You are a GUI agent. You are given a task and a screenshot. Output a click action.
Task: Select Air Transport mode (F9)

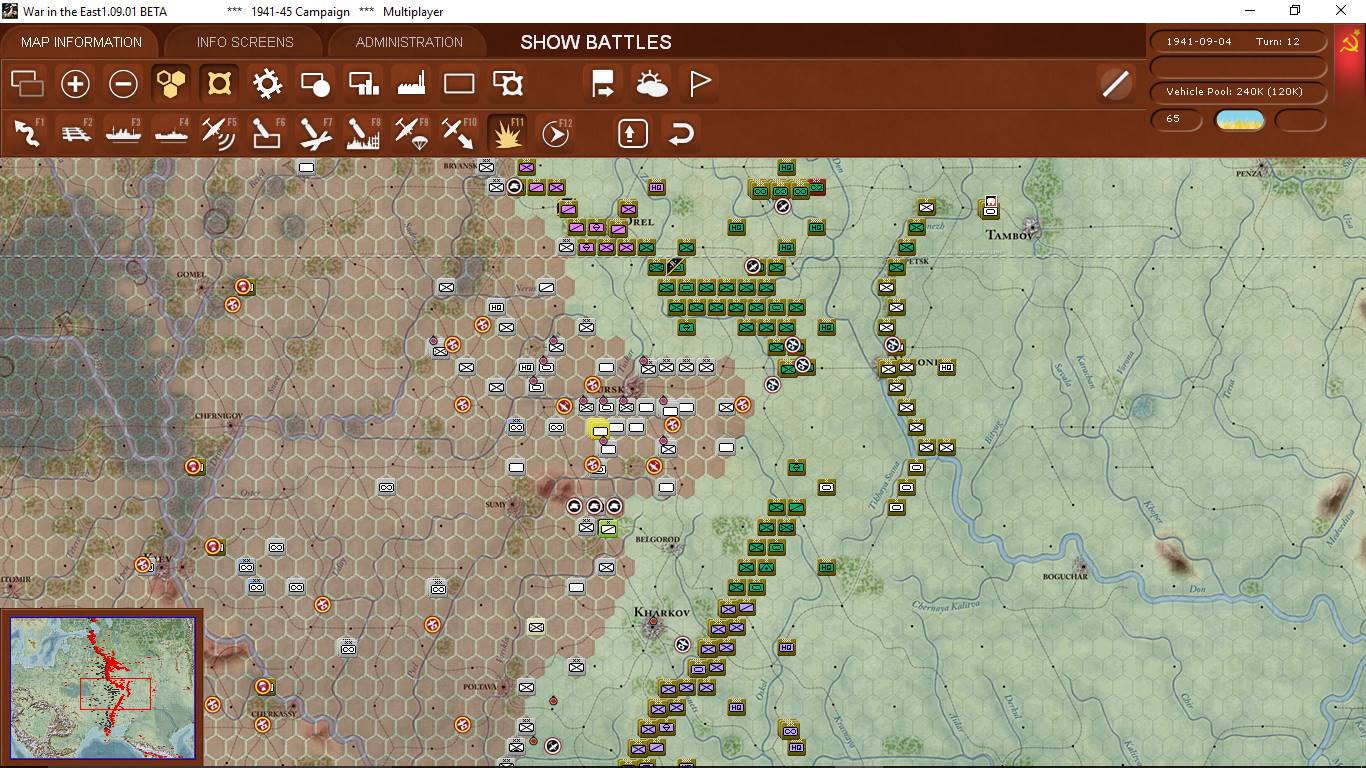pos(411,132)
